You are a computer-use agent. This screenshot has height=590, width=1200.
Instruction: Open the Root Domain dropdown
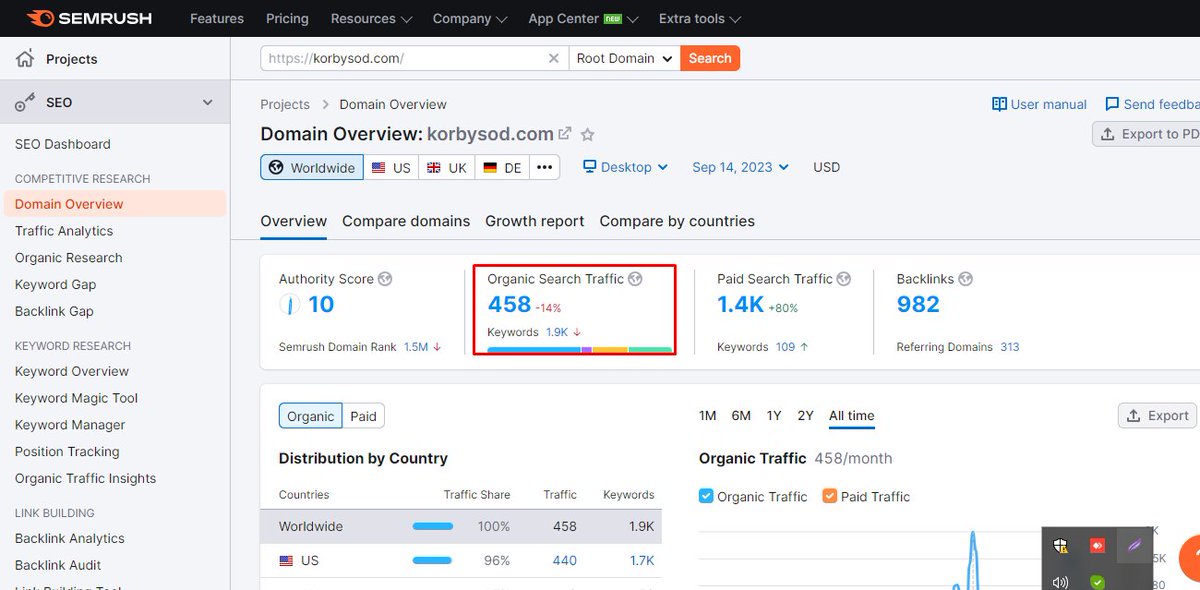tap(625, 58)
